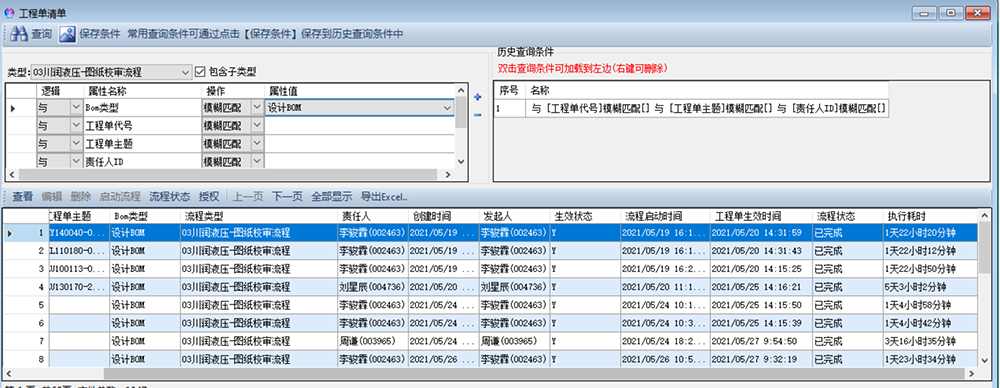The image size is (1000, 388).
Task: Toggle the 包含子类型 checkbox
Action: click(200, 71)
